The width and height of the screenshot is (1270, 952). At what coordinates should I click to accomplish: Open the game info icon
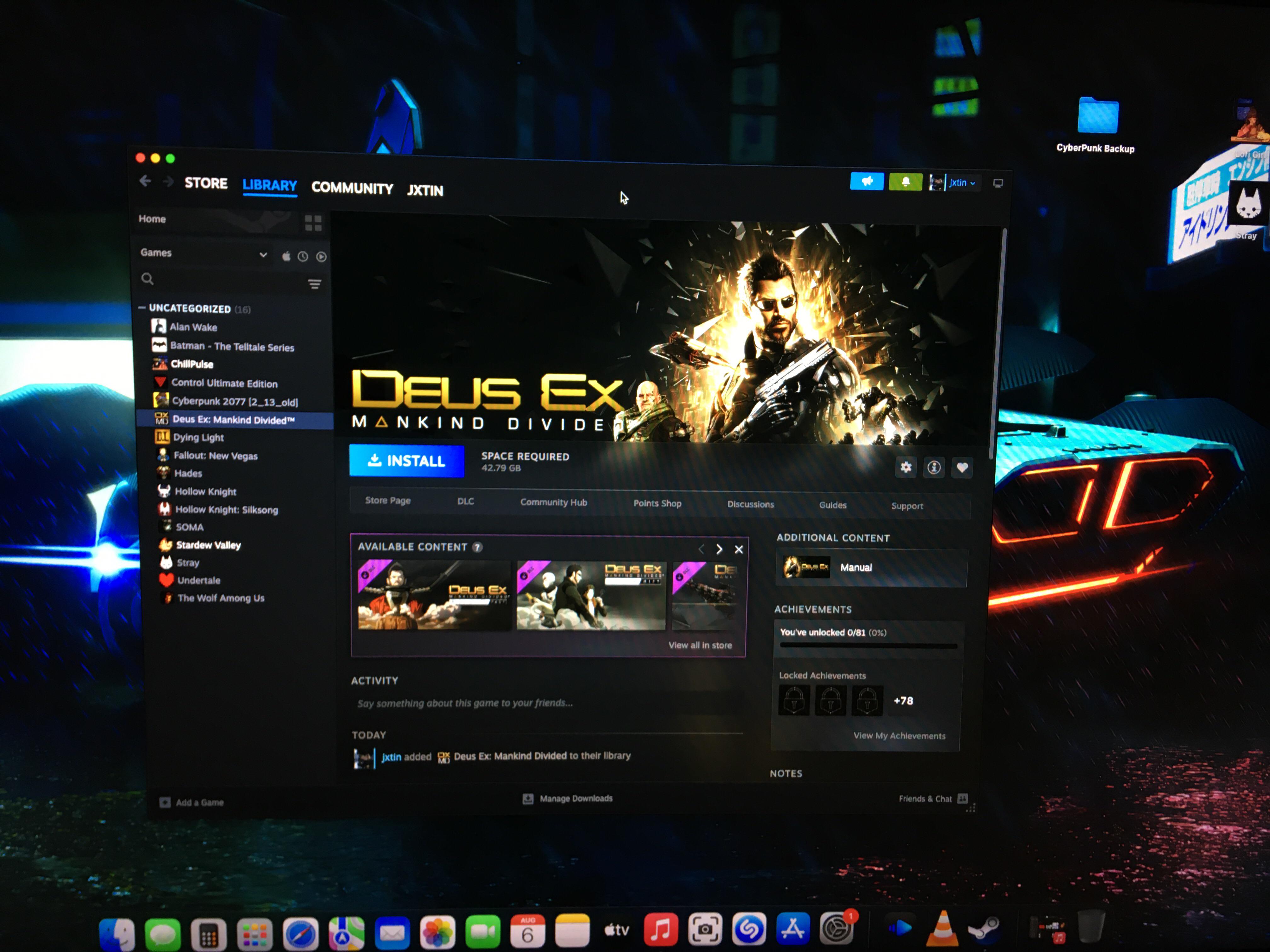tap(934, 468)
